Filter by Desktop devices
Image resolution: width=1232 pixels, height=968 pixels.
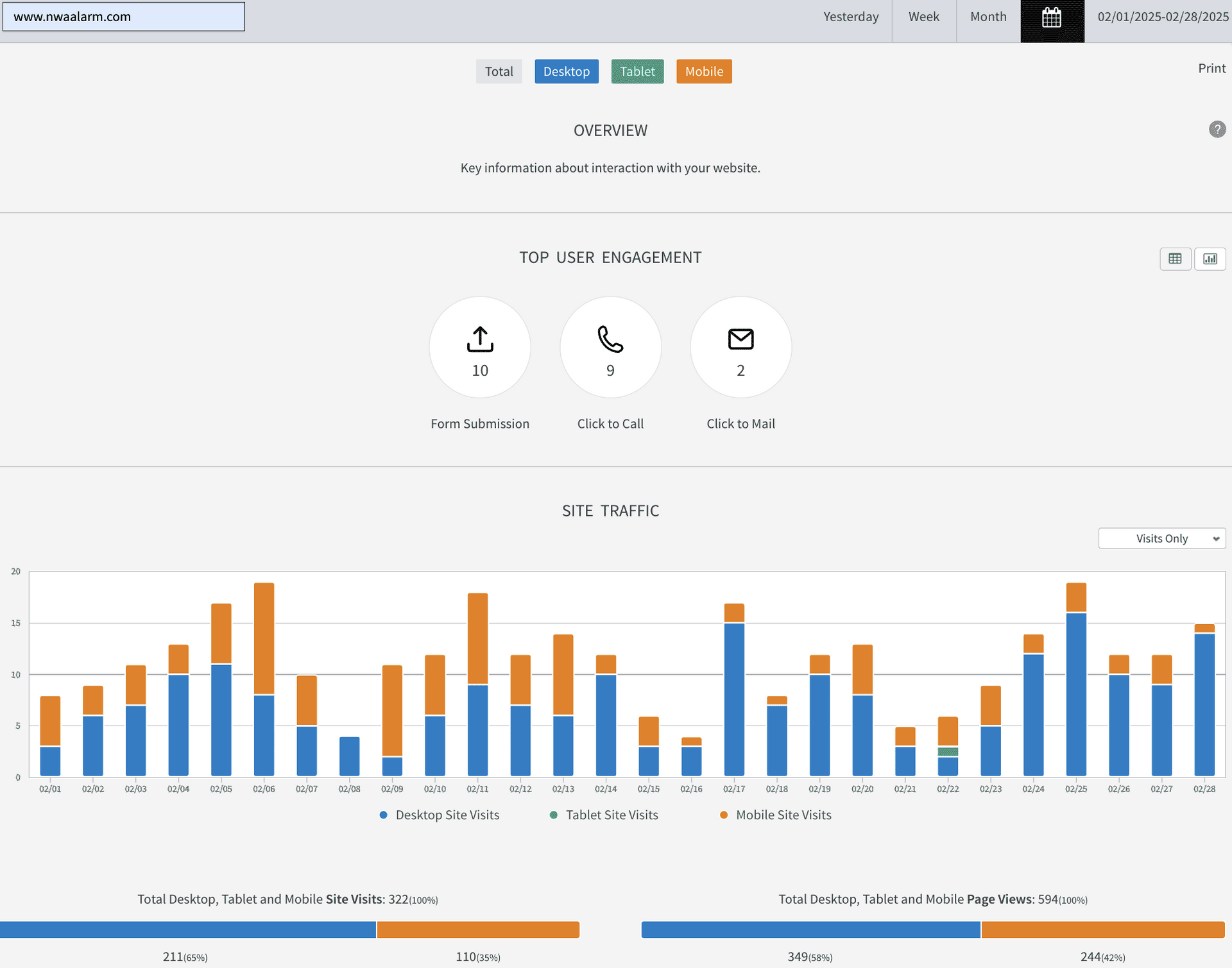(x=566, y=71)
